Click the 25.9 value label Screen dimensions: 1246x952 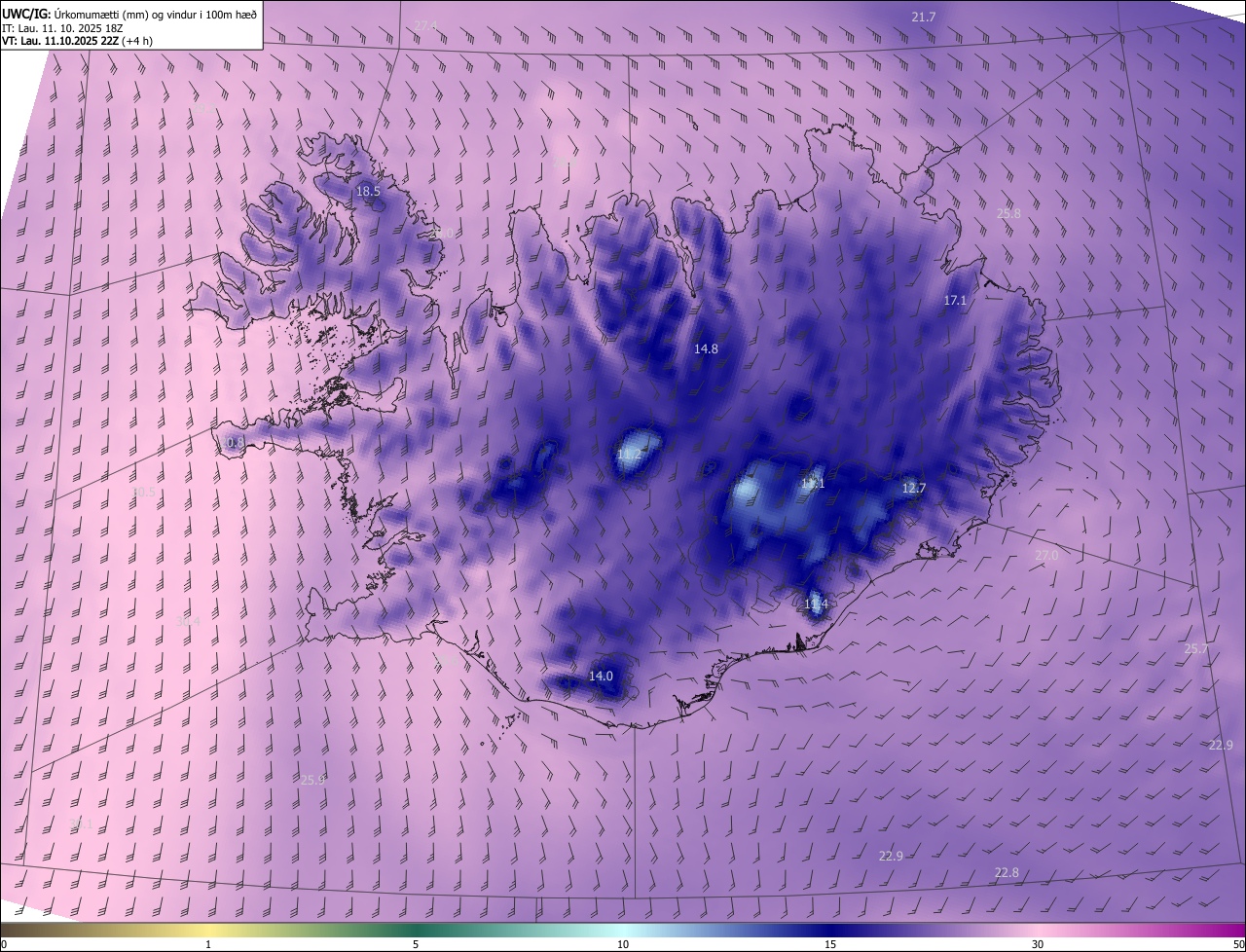coord(312,780)
